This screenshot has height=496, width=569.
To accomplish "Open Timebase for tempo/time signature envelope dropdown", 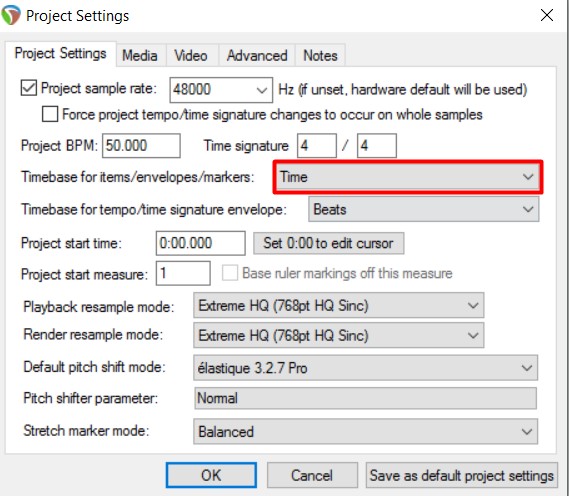I will click(423, 209).
